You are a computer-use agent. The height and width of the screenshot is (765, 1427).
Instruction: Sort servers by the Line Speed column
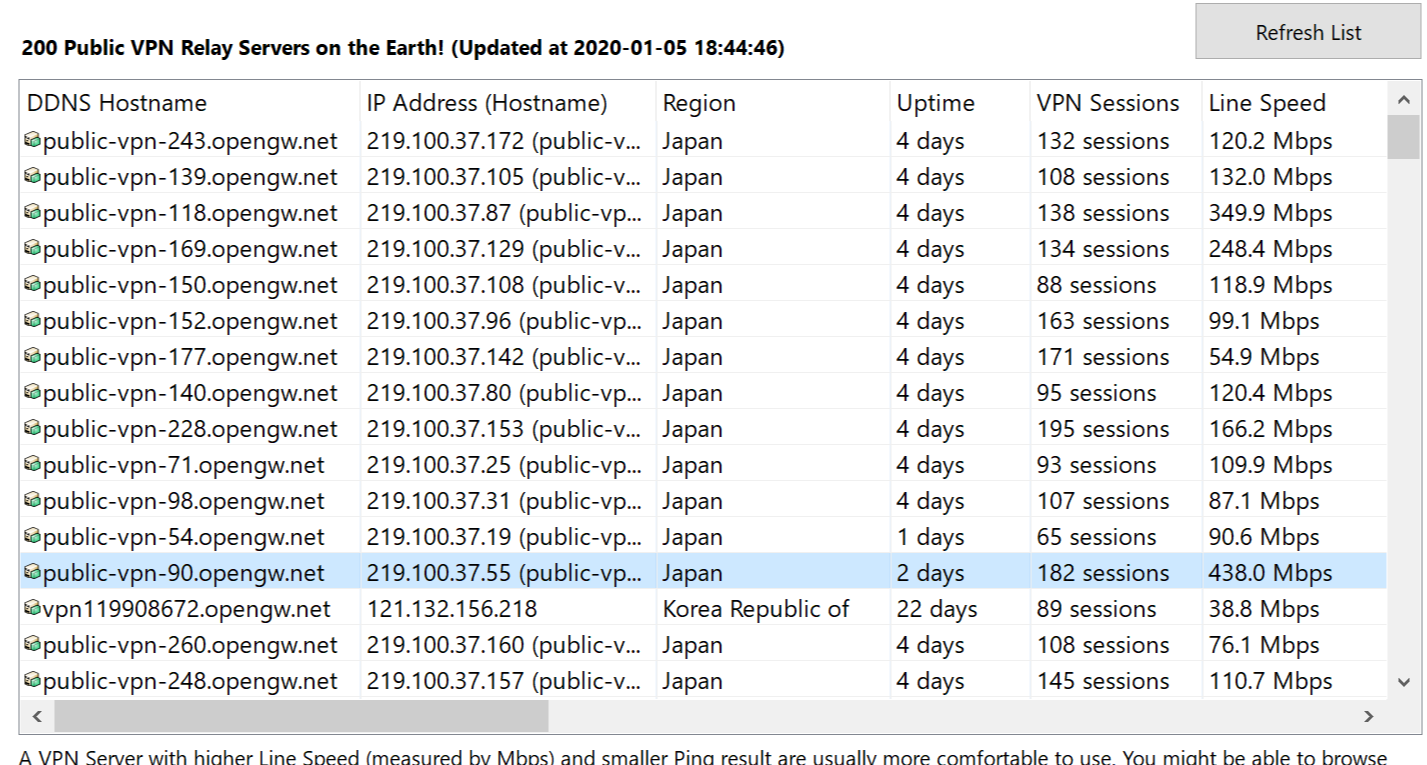coord(1267,102)
